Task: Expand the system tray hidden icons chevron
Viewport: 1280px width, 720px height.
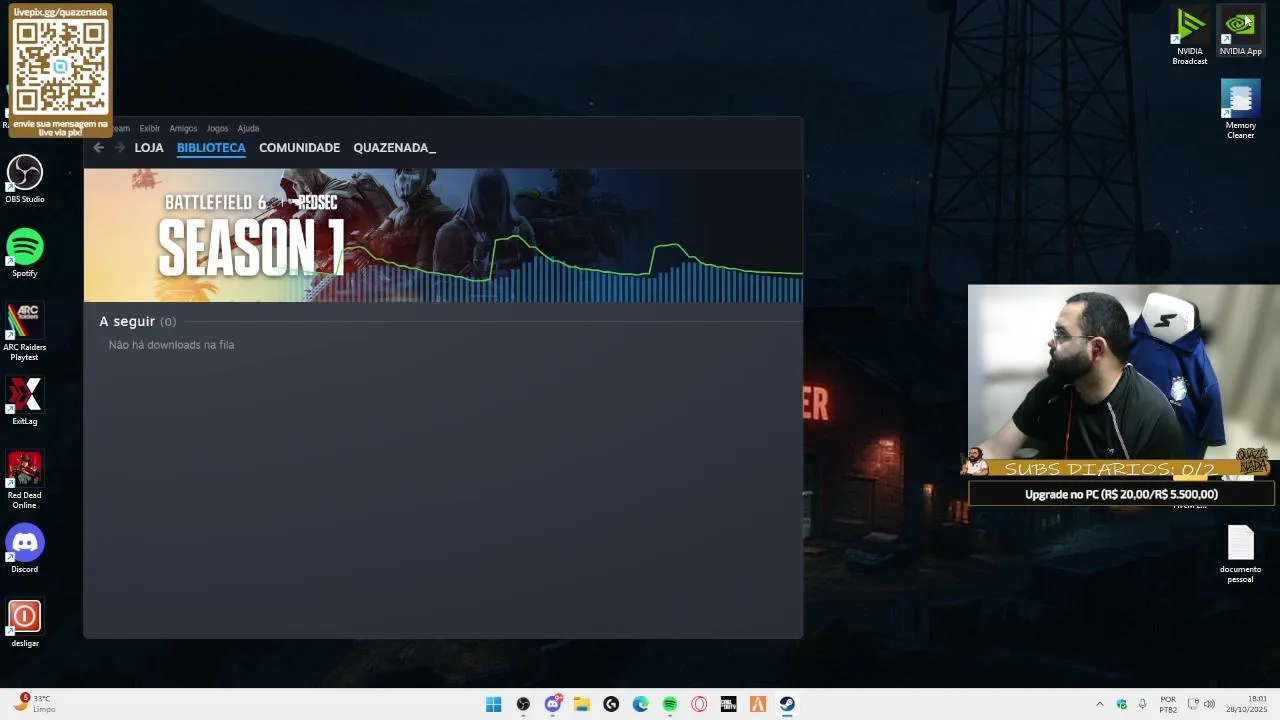Action: [1100, 704]
